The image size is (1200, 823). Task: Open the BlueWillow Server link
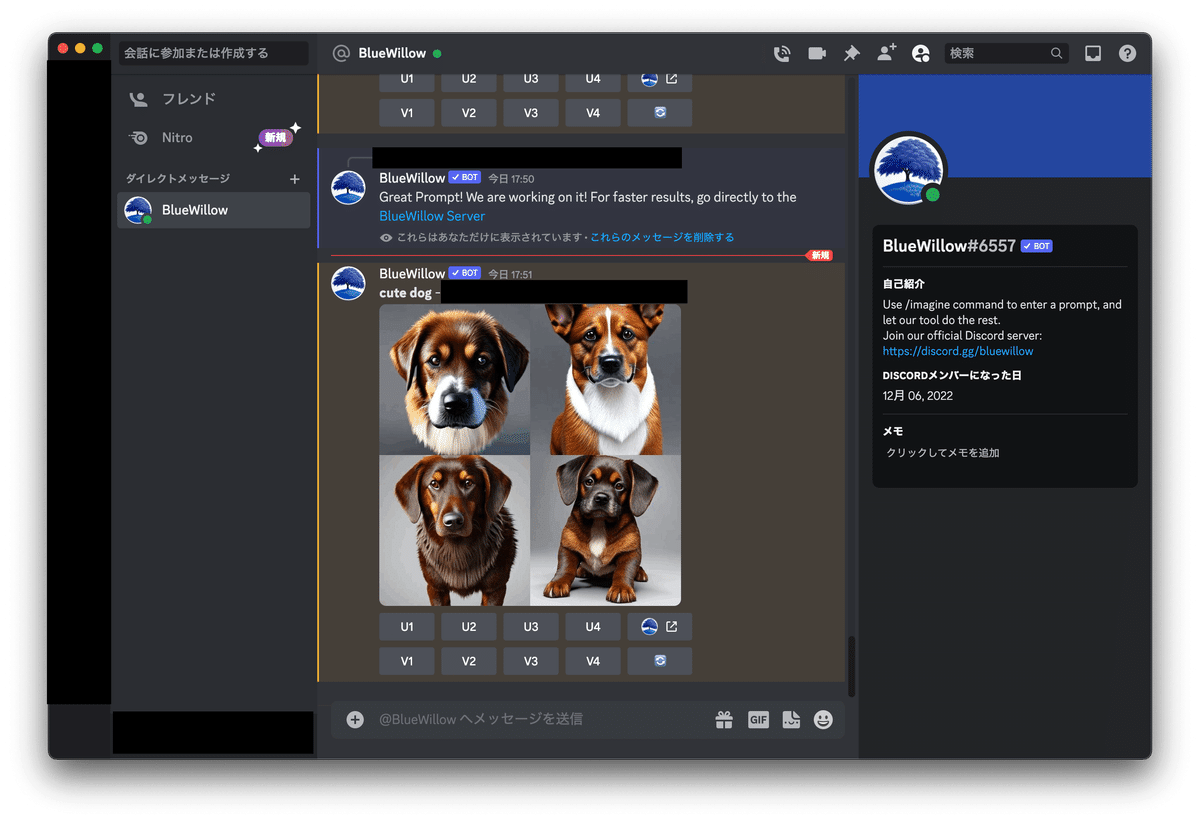(x=432, y=216)
